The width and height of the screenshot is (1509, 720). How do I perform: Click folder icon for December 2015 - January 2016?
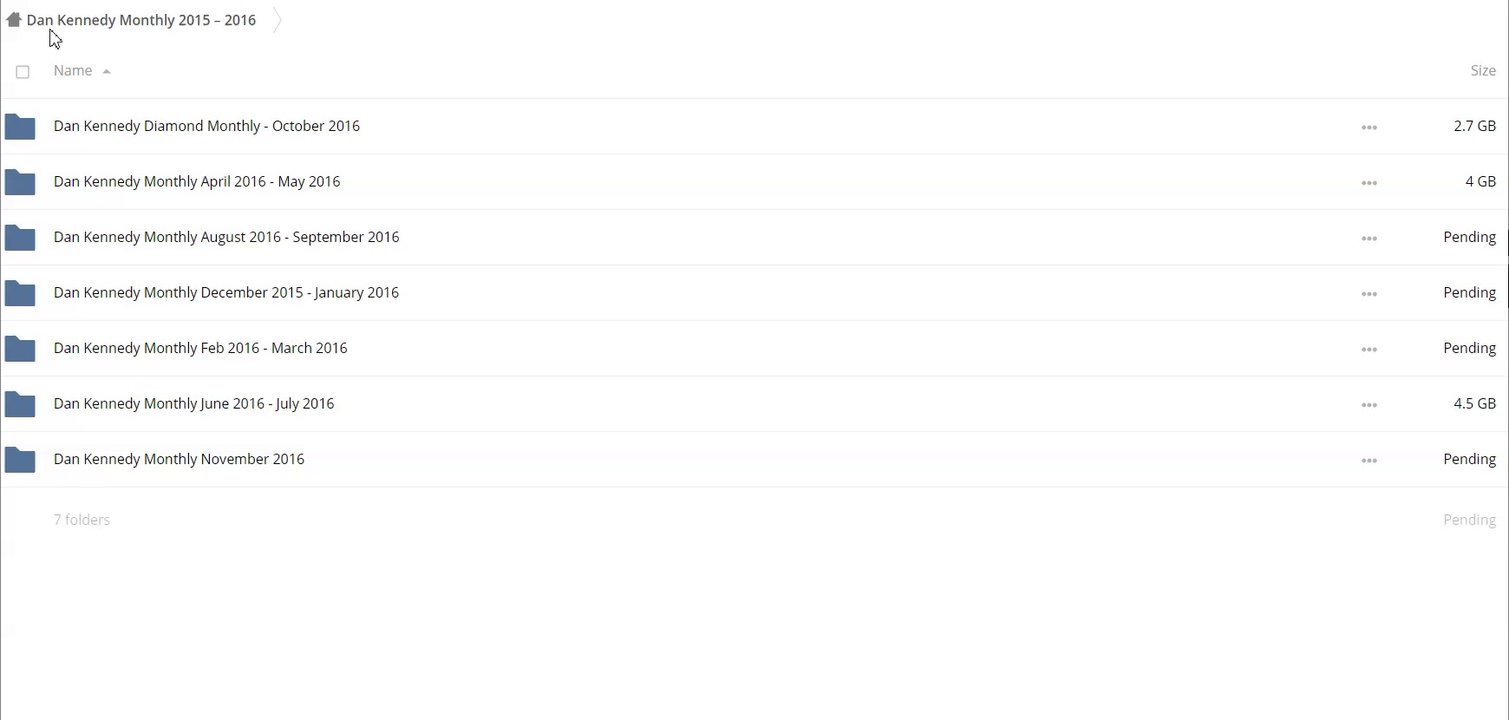coord(20,293)
